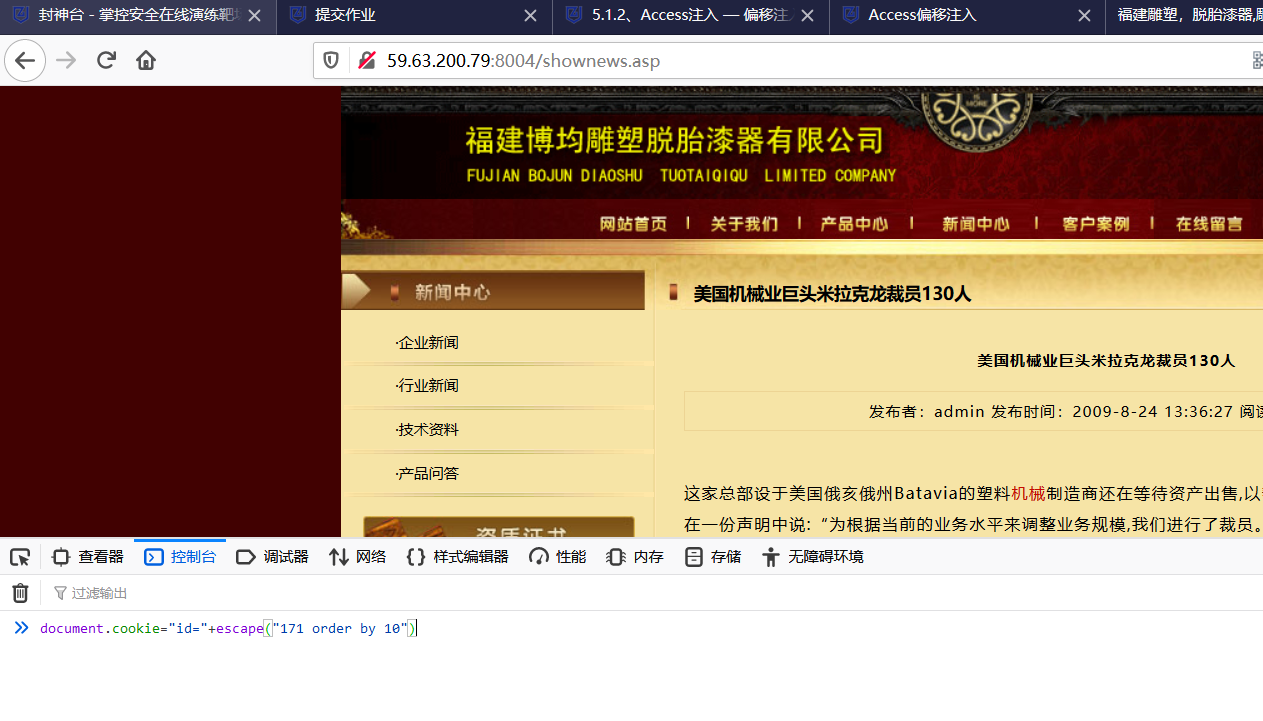Open the 产品问答 sidebar category
This screenshot has width=1263, height=721.
(427, 474)
